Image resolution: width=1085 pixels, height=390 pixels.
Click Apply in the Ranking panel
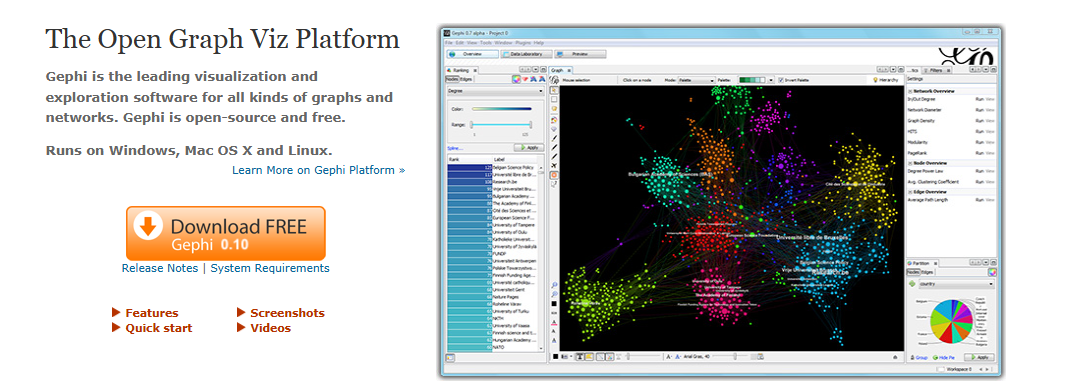click(x=529, y=147)
